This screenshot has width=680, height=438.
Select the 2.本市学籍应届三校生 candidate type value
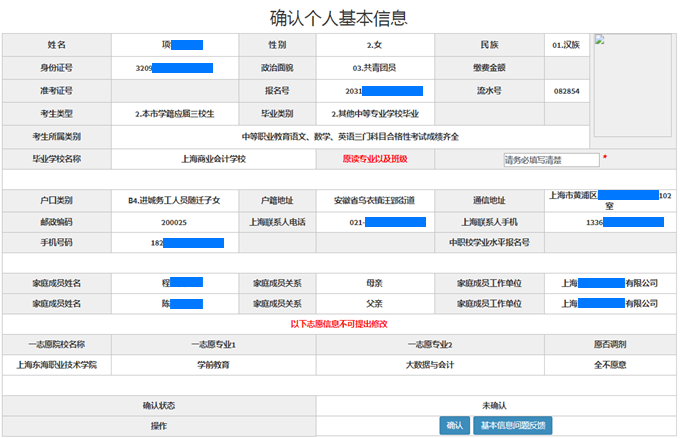[x=175, y=113]
